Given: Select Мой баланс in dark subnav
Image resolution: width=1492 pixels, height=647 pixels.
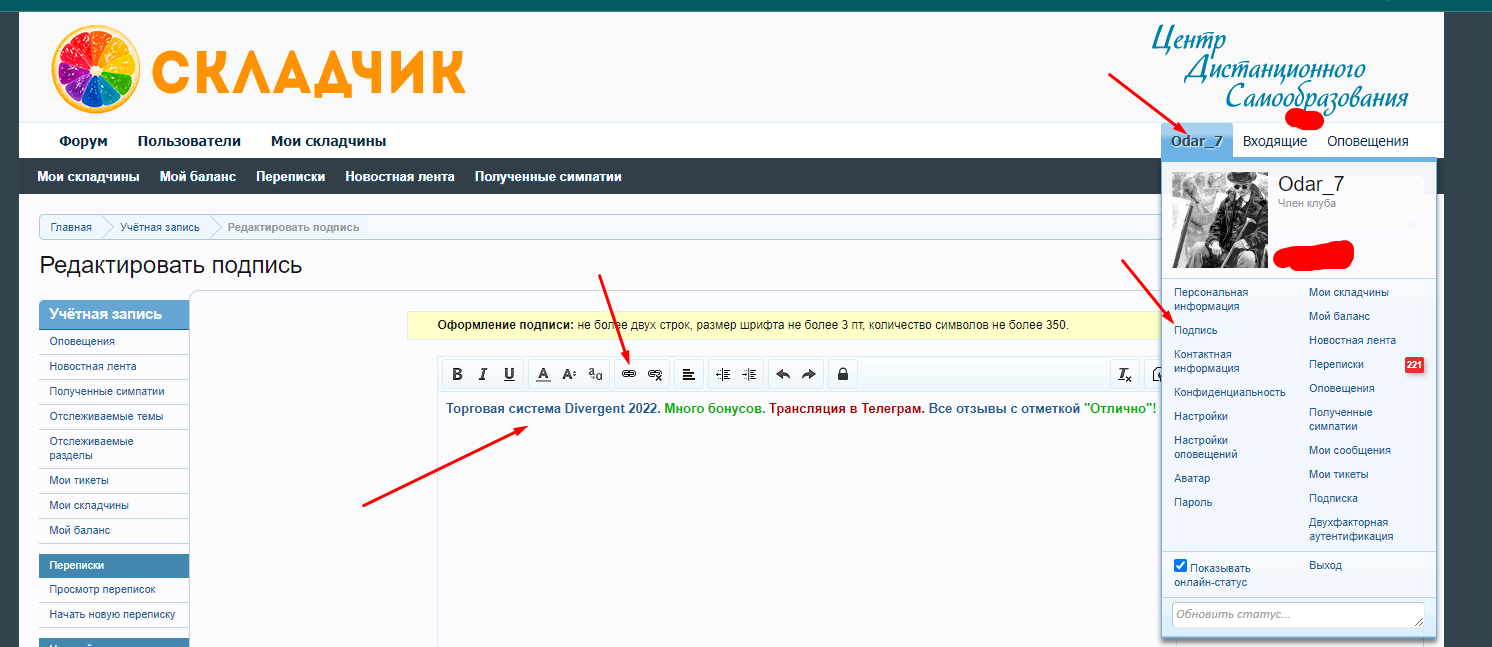Looking at the screenshot, I should pos(198,177).
